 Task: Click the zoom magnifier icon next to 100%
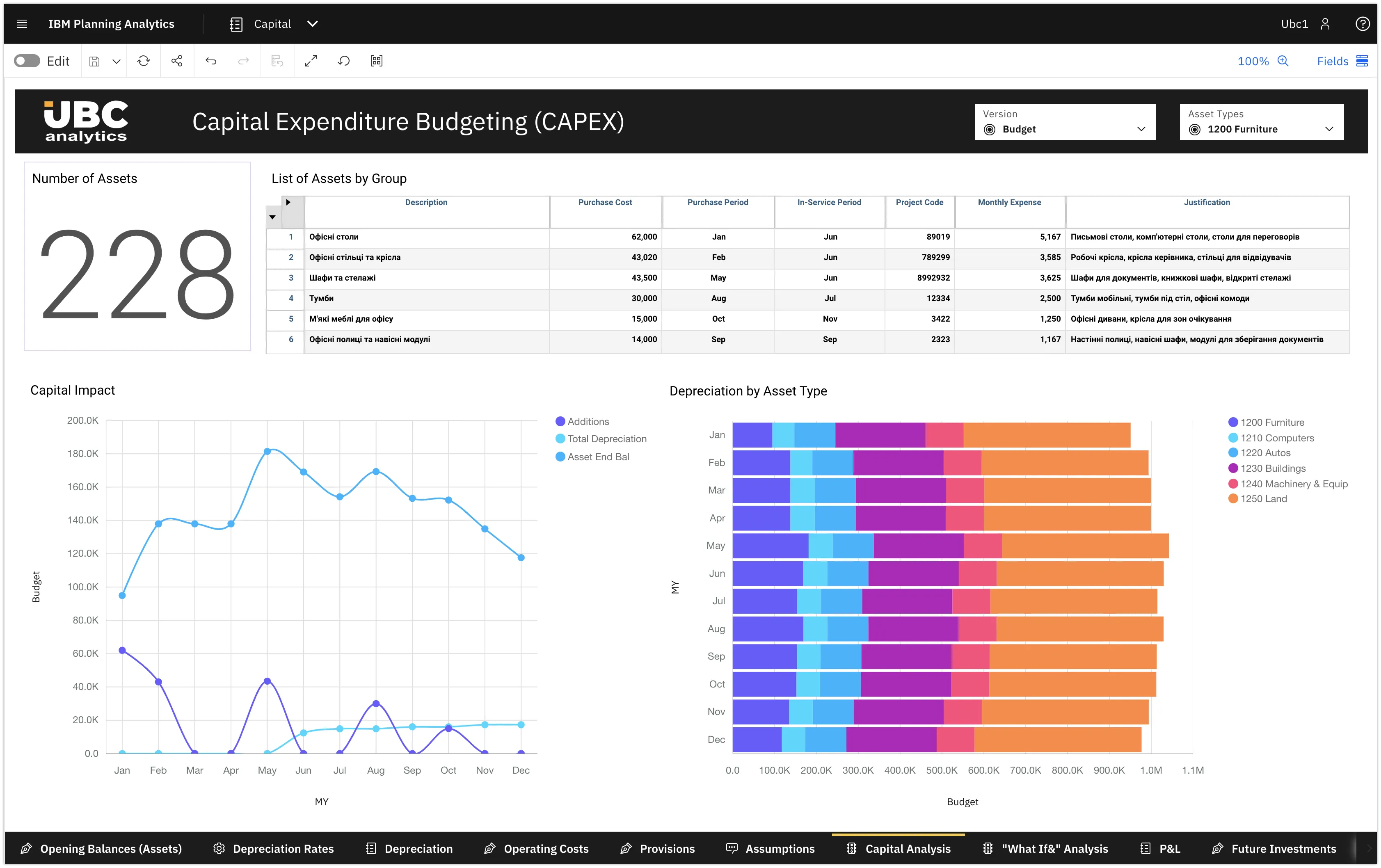(1283, 61)
